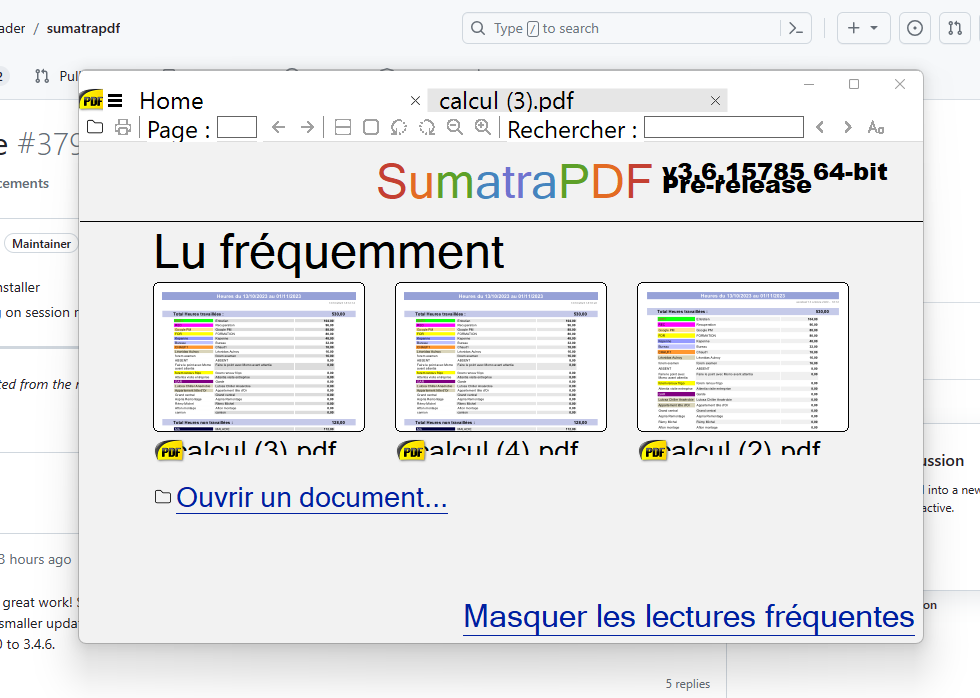Select the facing pages layout icon
This screenshot has width=980, height=698.
pyautogui.click(x=342, y=127)
